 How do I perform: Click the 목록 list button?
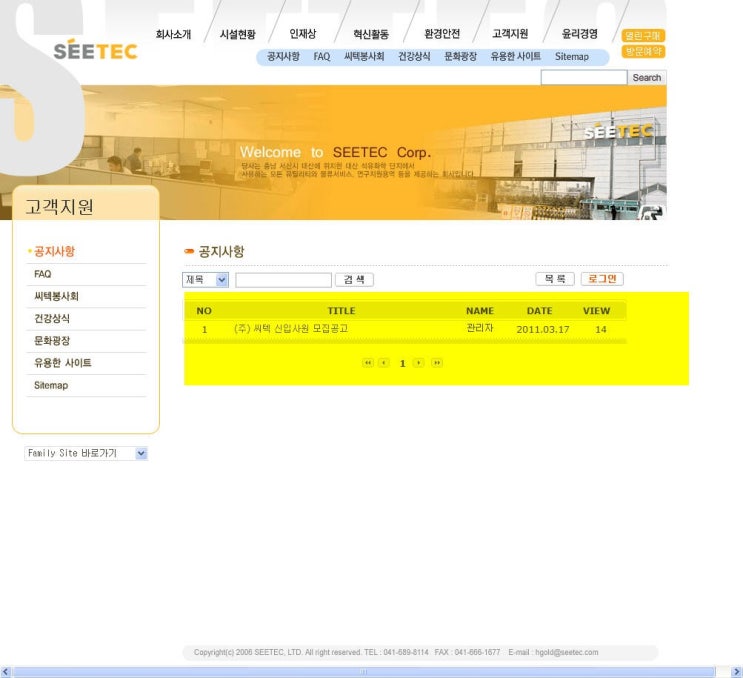click(555, 279)
